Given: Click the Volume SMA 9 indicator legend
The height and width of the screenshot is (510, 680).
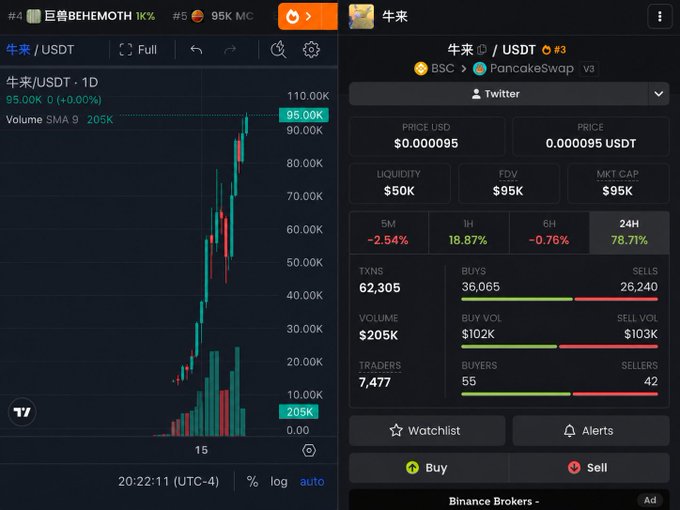Looking at the screenshot, I should click(x=59, y=120).
